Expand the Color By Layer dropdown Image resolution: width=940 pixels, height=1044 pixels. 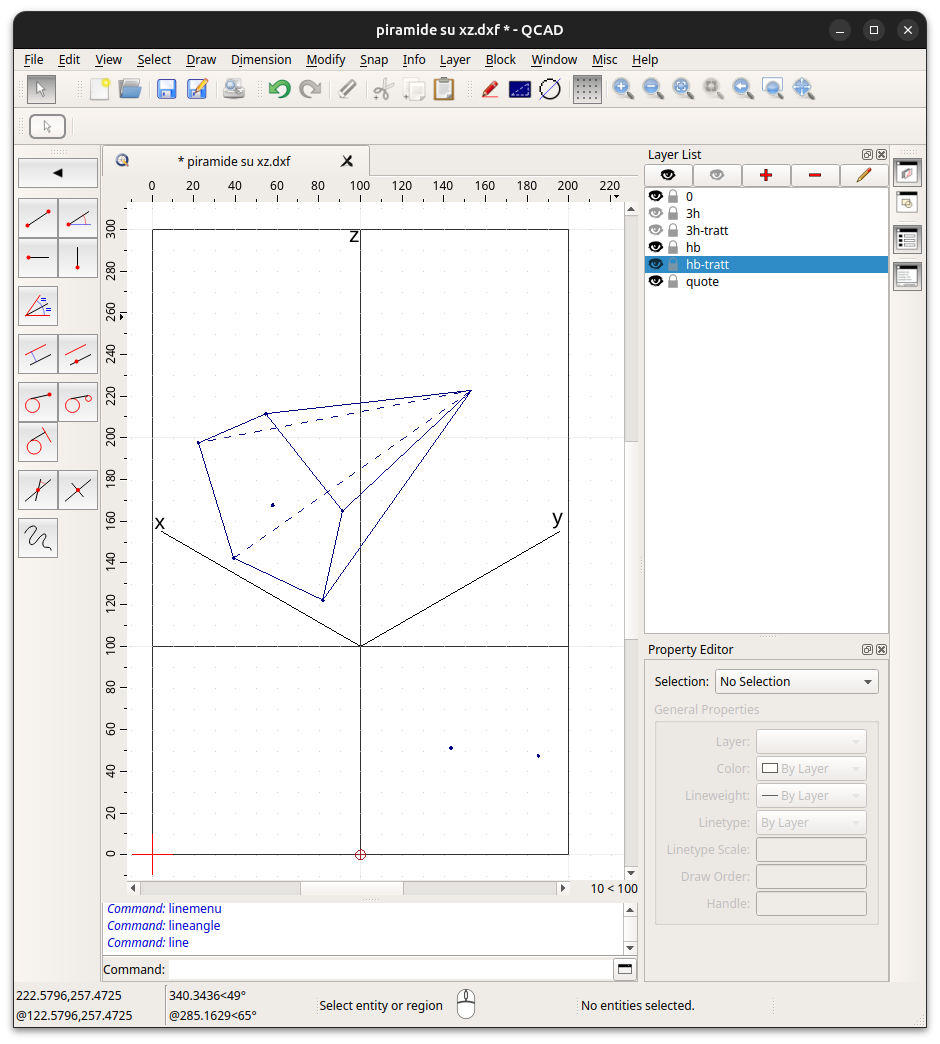click(811, 769)
